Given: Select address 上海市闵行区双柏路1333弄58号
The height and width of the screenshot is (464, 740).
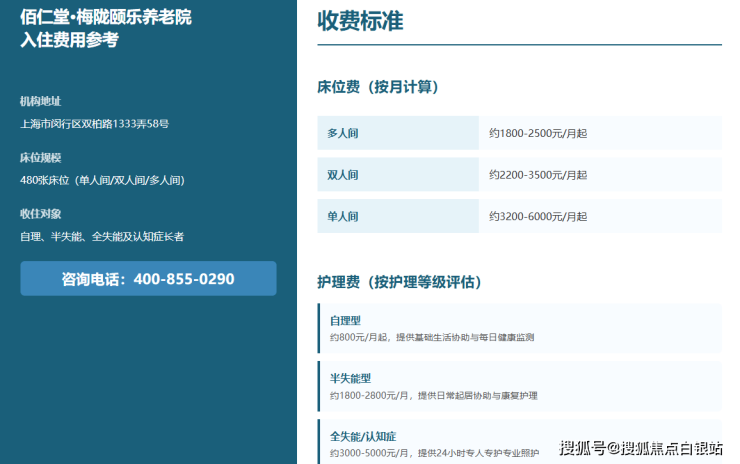Looking at the screenshot, I should [x=94, y=124].
